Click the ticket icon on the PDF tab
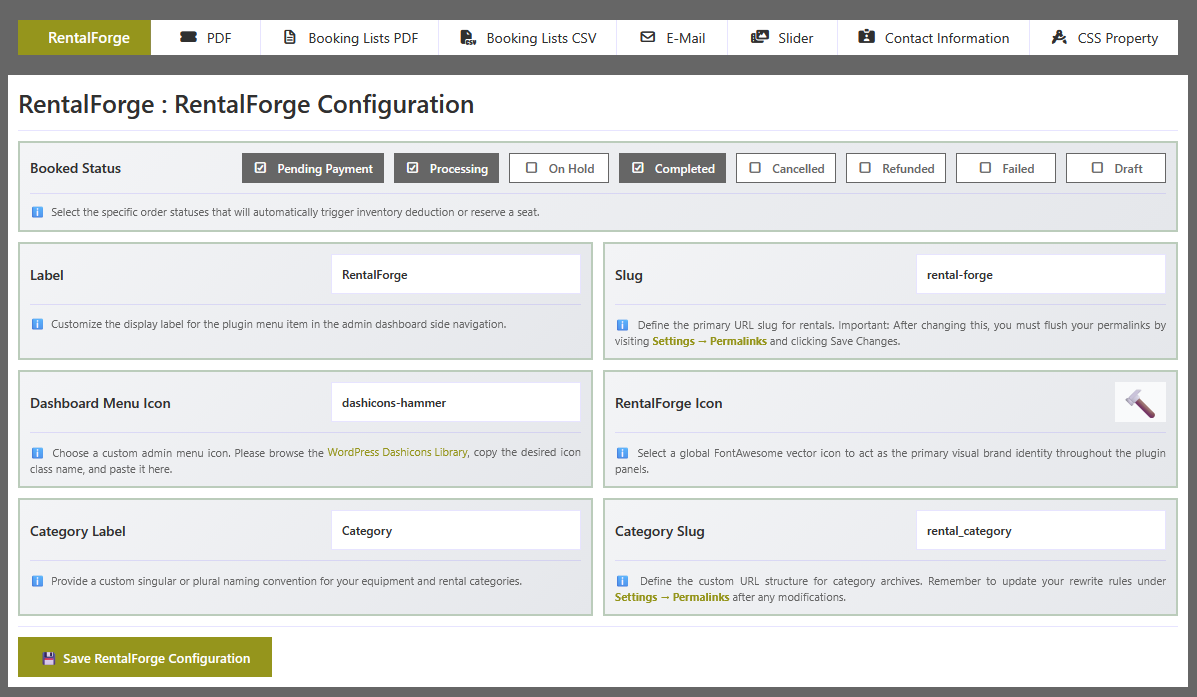The image size is (1197, 697). pos(189,37)
